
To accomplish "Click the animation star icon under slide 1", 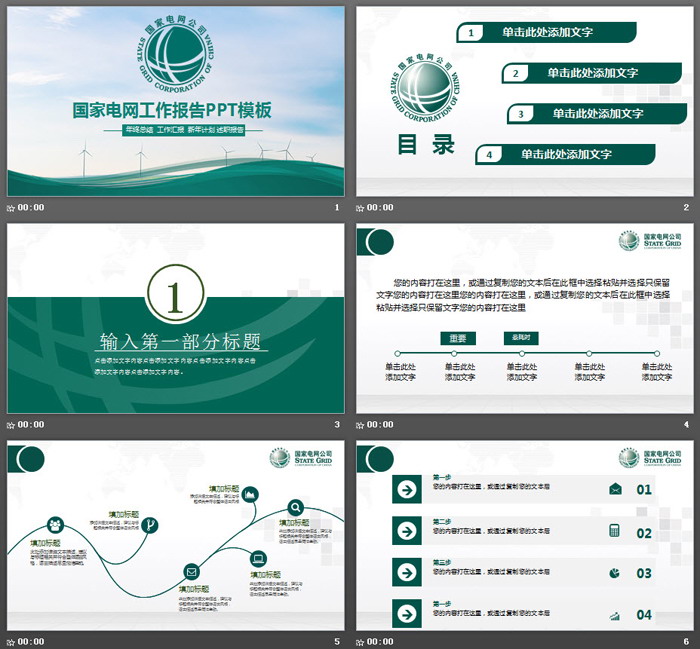I will click(x=11, y=208).
